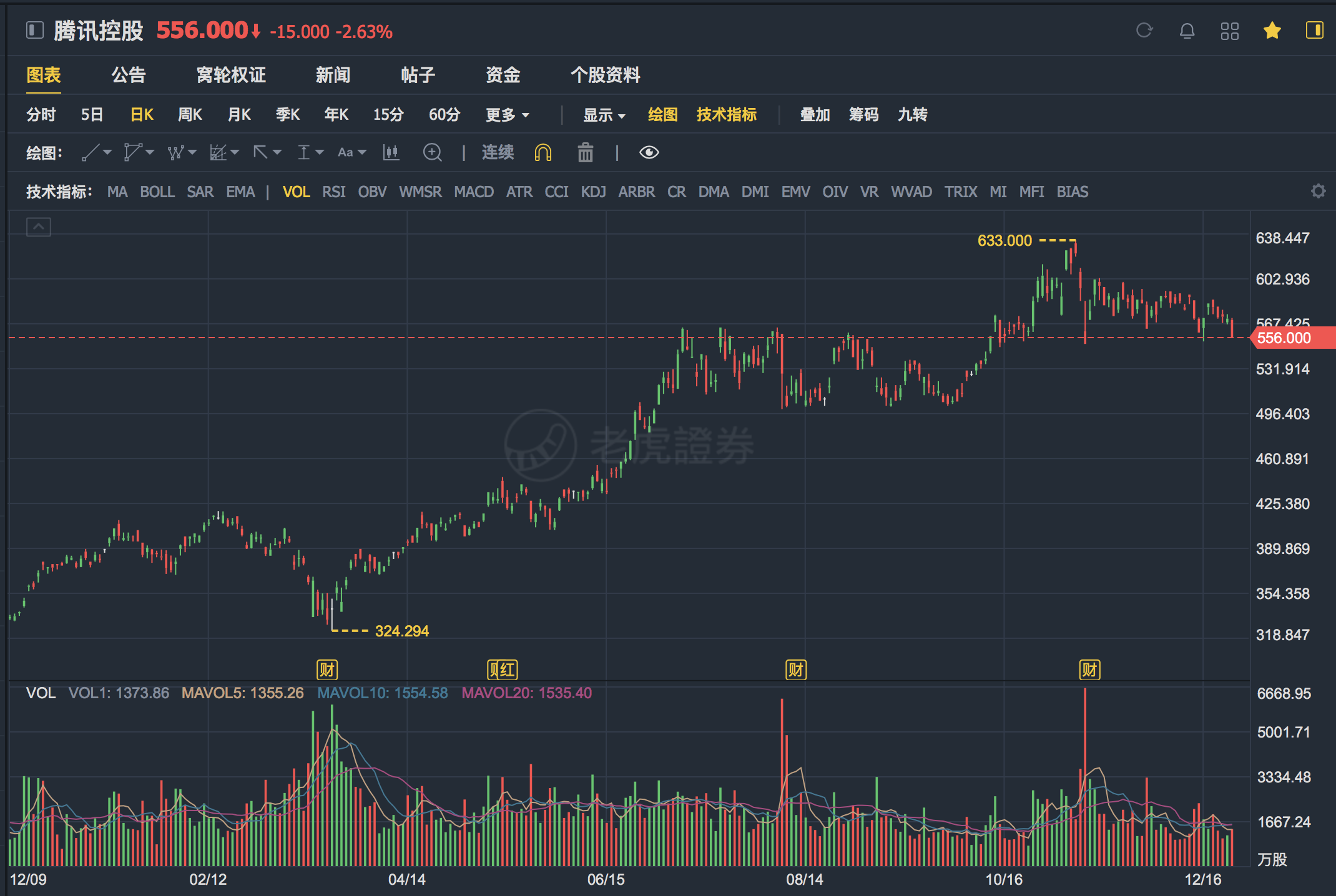This screenshot has height=896, width=1336.
Task: Select 月K monthly chart
Action: pyautogui.click(x=239, y=115)
